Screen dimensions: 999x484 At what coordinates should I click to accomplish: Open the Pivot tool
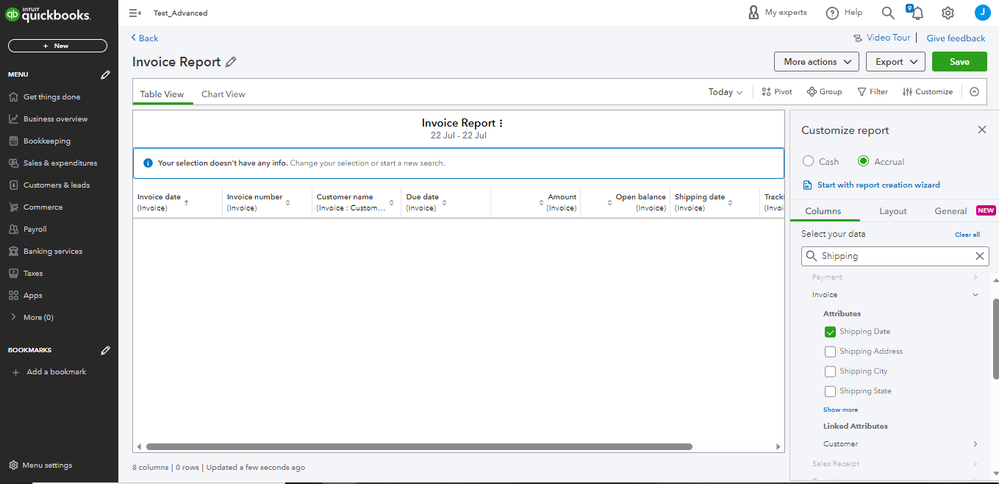777,92
